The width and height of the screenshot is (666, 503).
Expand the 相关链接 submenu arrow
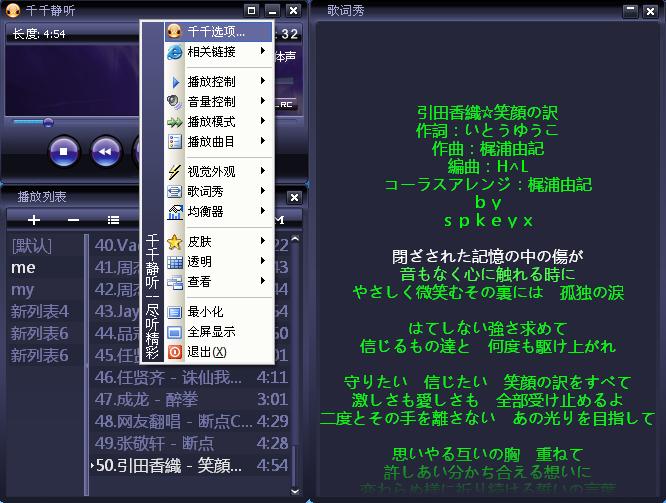point(263,51)
